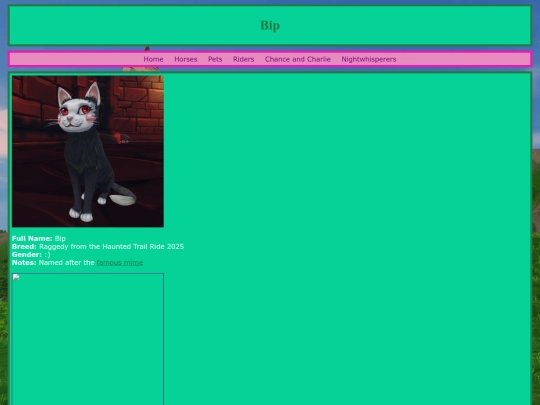
Task: Click the Bip cat photo
Action: (x=88, y=152)
